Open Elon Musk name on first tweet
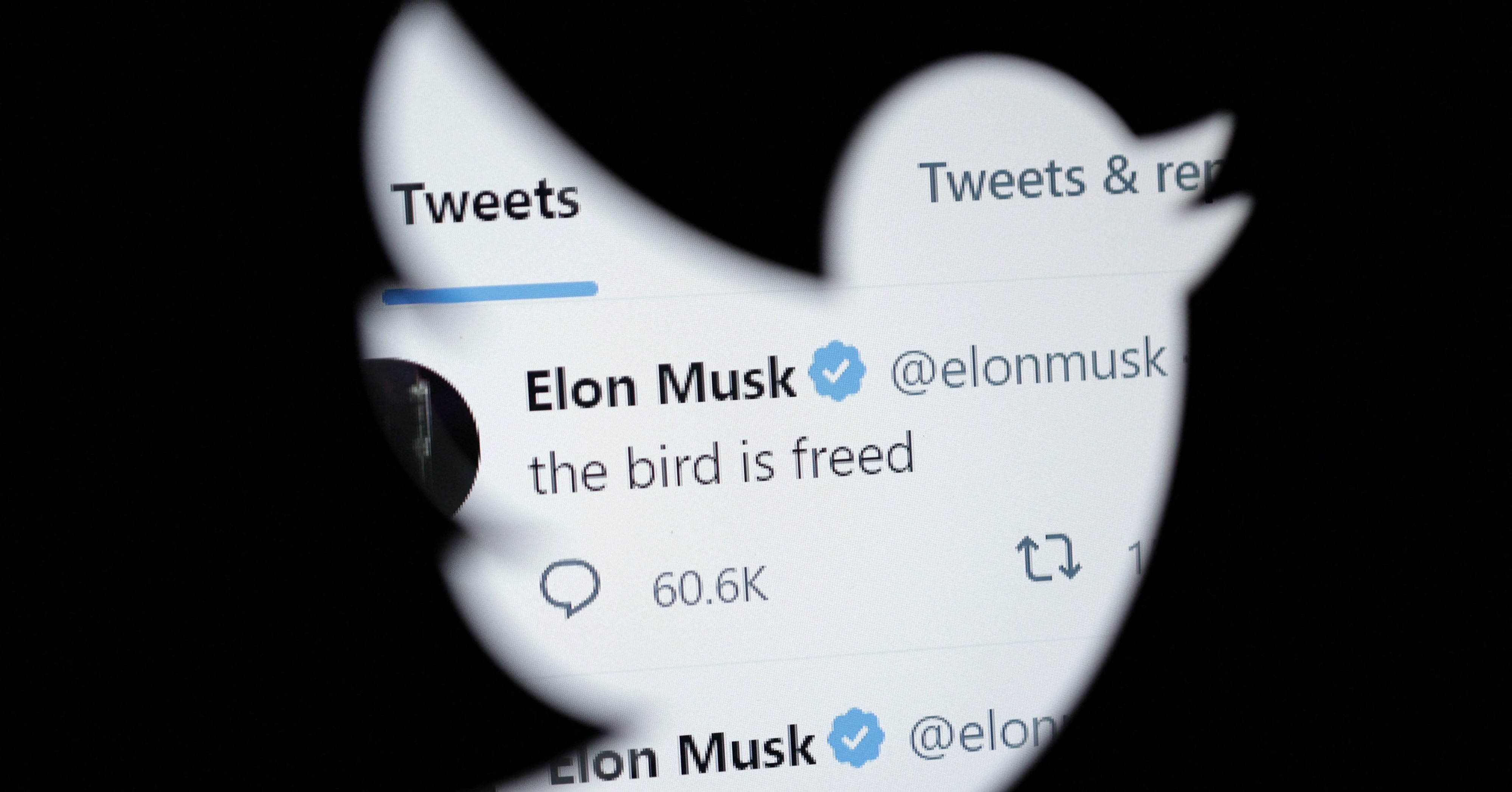Image resolution: width=1512 pixels, height=792 pixels. pos(660,385)
